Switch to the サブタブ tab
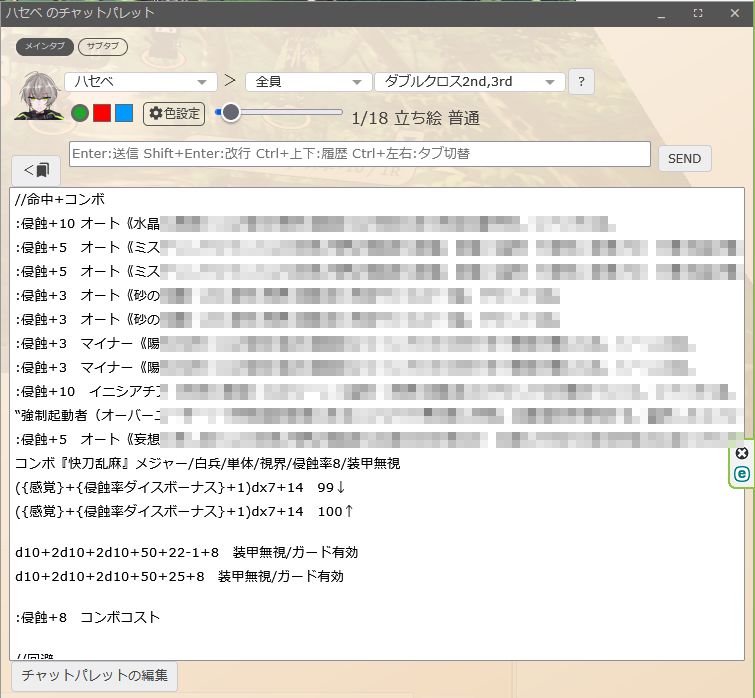This screenshot has height=698, width=755. tap(102, 47)
